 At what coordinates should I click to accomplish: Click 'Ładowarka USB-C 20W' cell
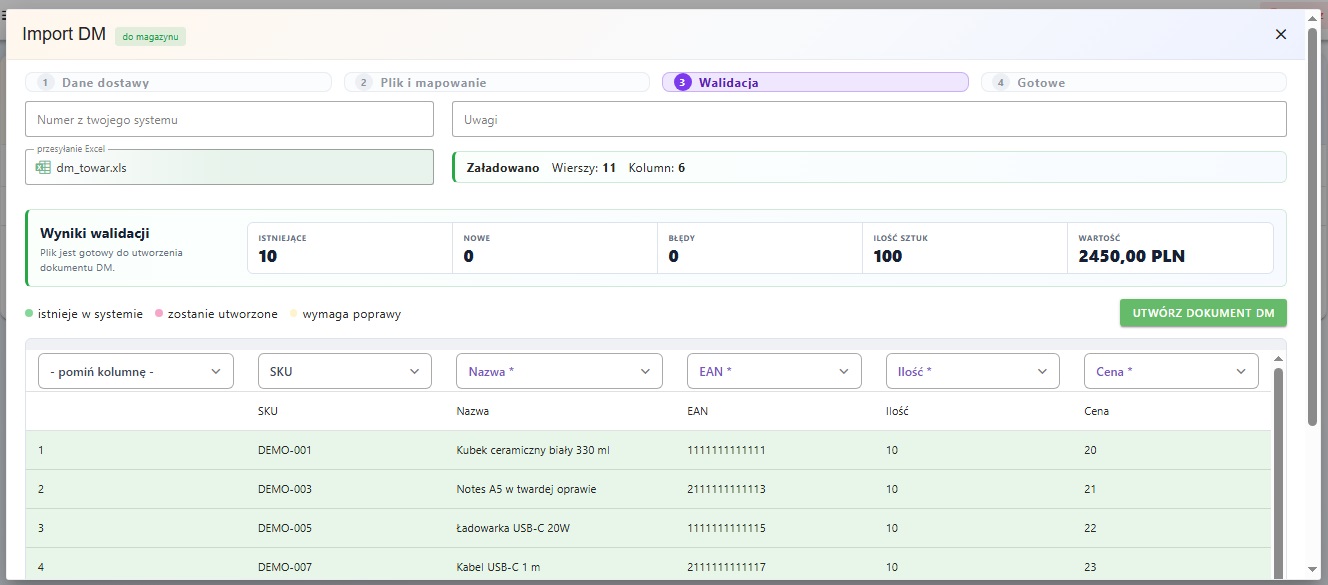pyautogui.click(x=513, y=528)
